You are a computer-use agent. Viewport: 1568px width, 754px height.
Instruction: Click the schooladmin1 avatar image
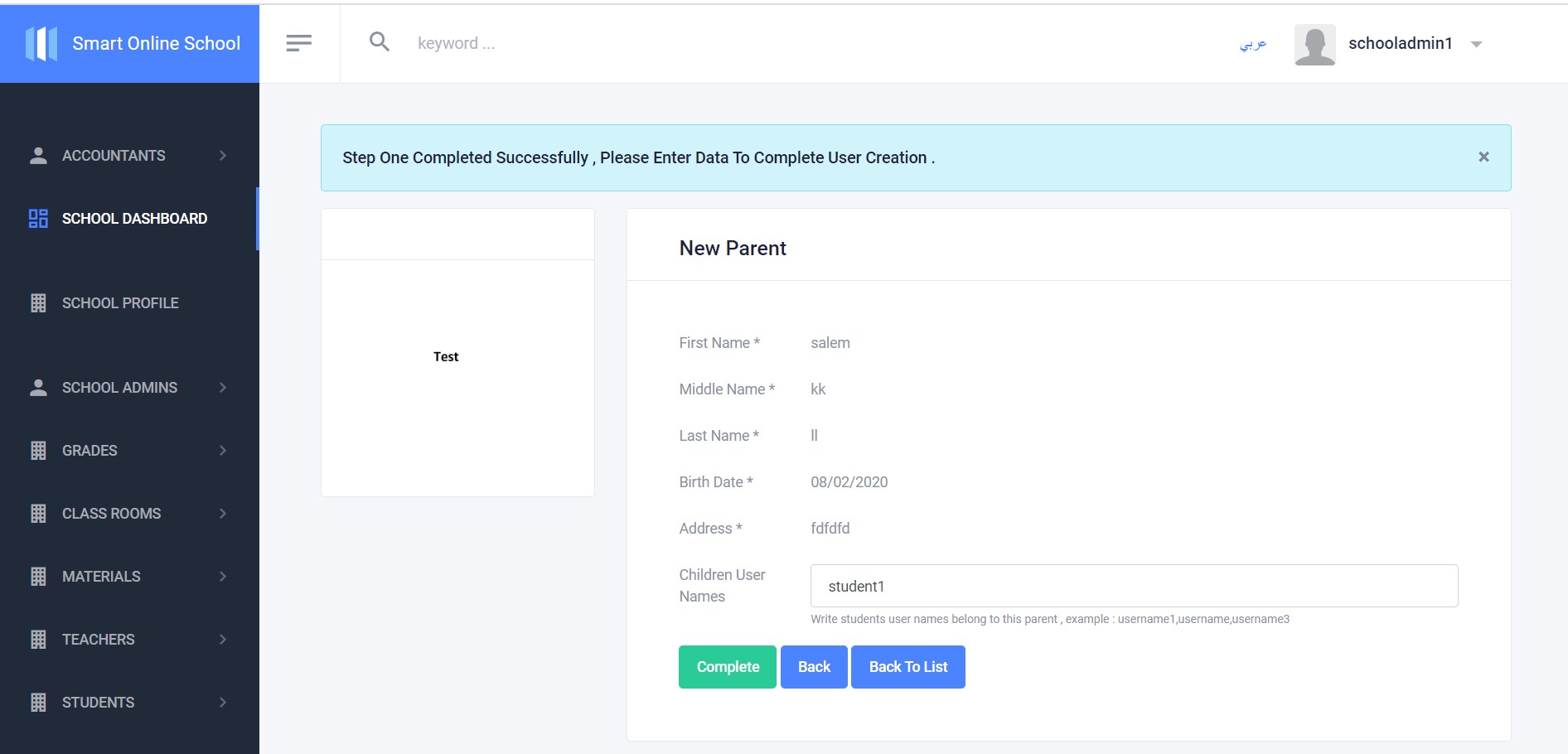click(x=1314, y=44)
